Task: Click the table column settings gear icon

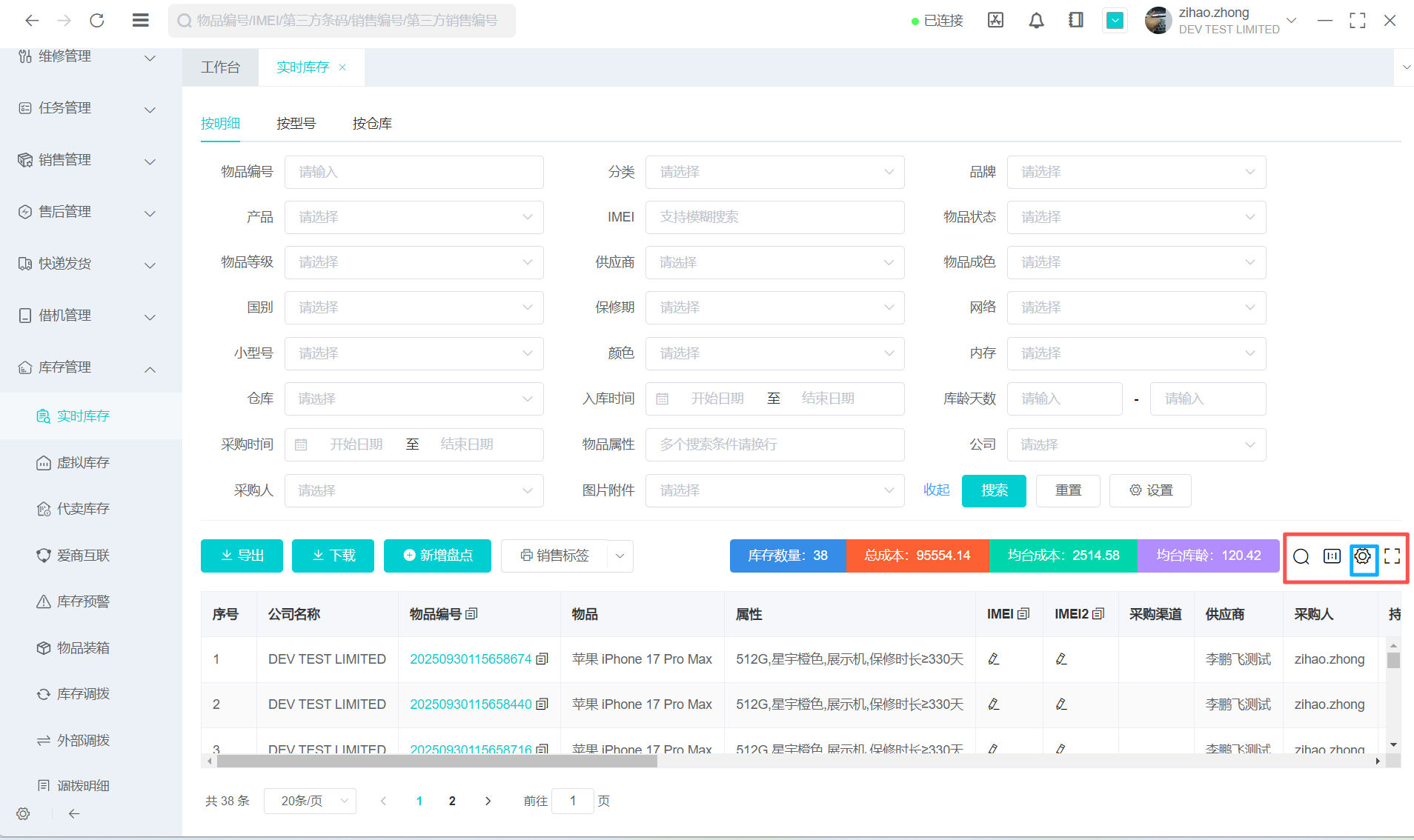Action: tap(1362, 556)
